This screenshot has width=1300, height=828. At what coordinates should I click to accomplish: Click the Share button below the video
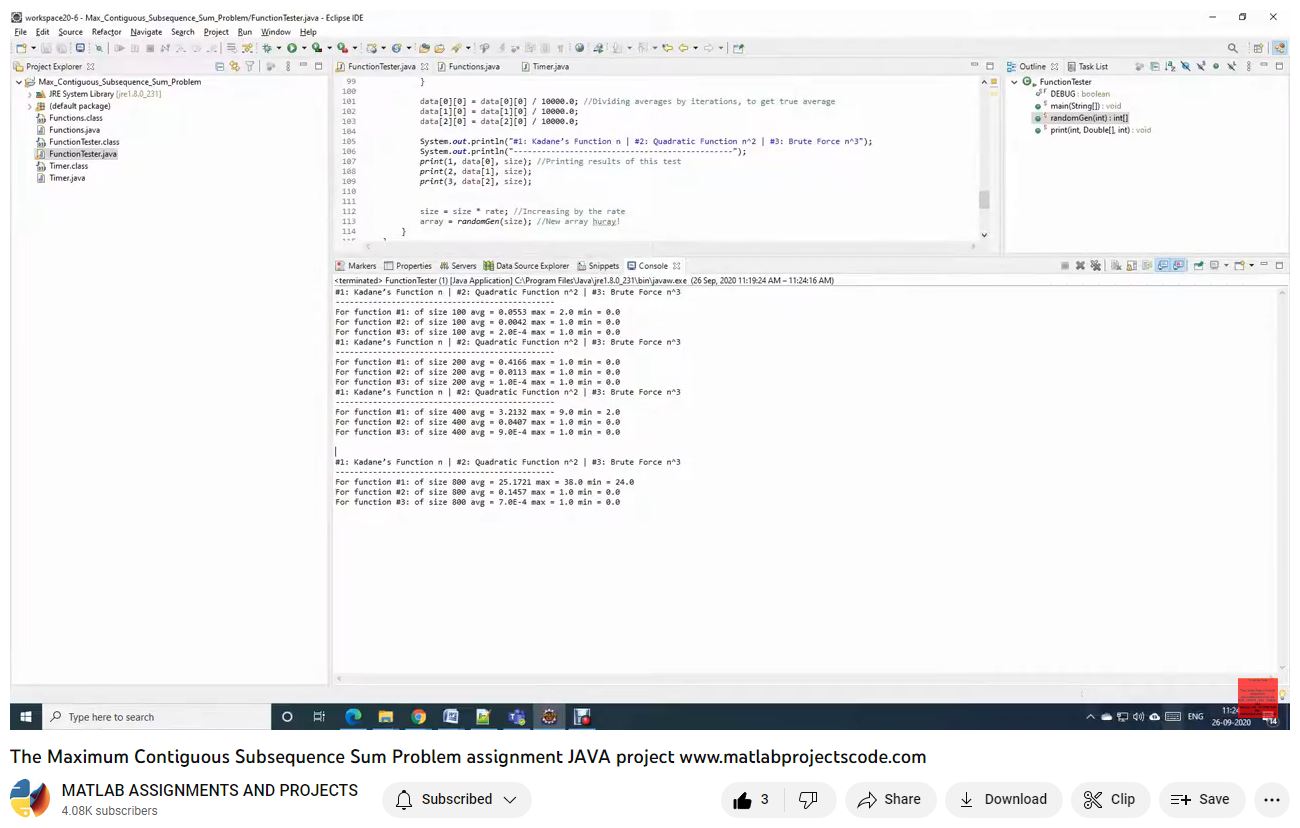[x=889, y=799]
